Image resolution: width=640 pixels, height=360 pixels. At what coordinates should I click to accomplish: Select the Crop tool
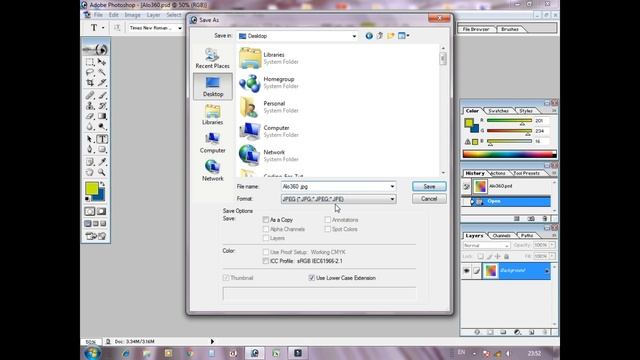(x=90, y=82)
